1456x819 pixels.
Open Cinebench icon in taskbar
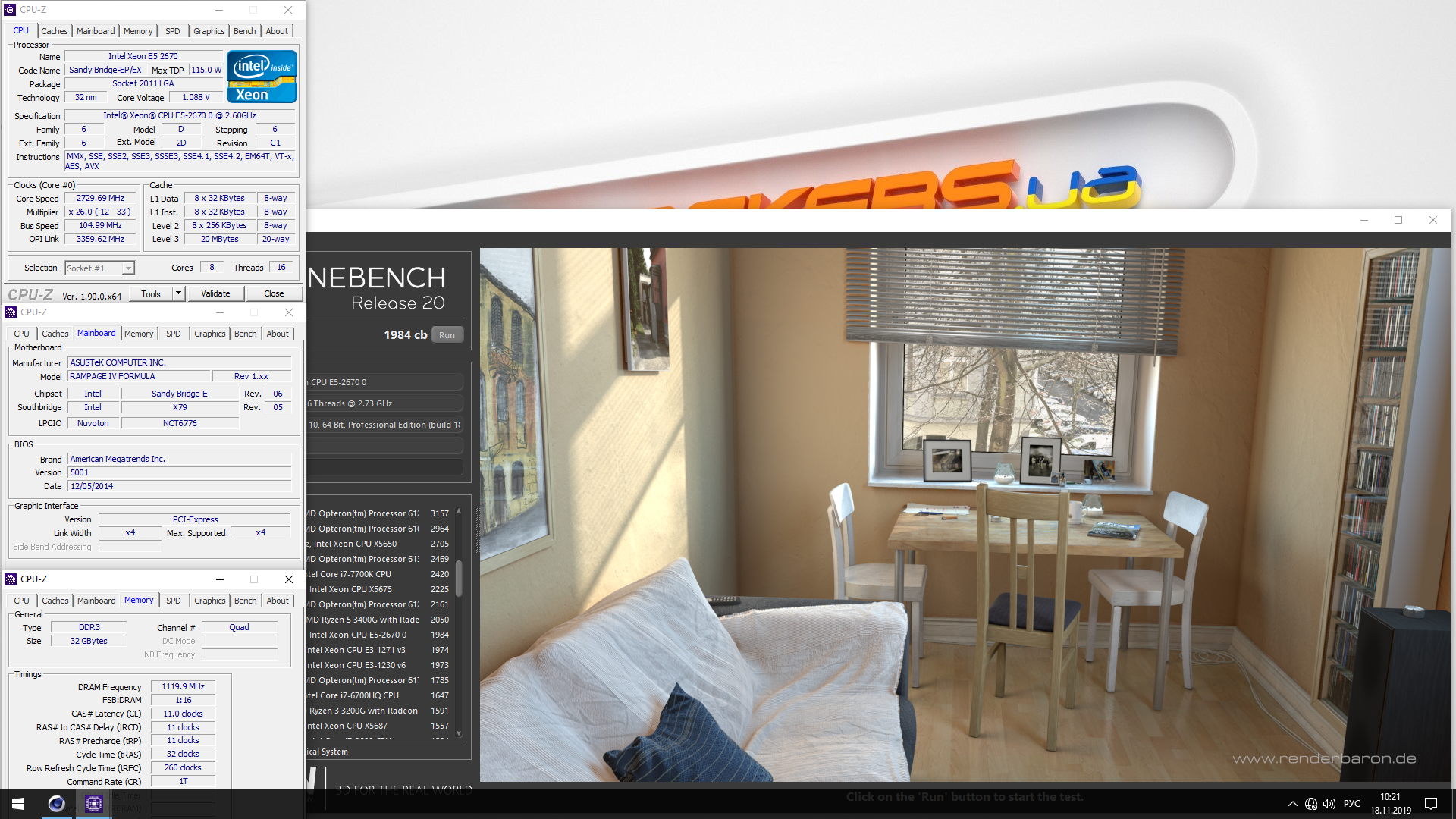click(56, 803)
